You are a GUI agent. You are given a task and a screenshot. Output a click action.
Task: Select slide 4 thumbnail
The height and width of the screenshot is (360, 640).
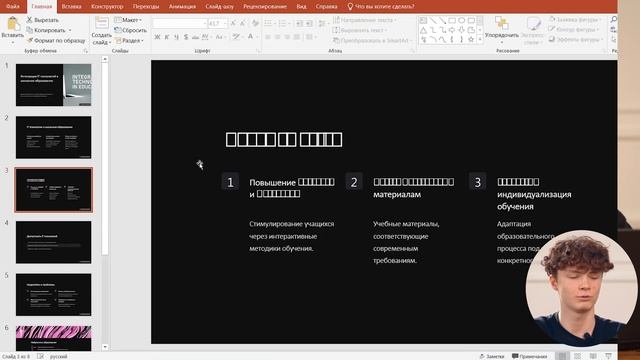tap(53, 242)
